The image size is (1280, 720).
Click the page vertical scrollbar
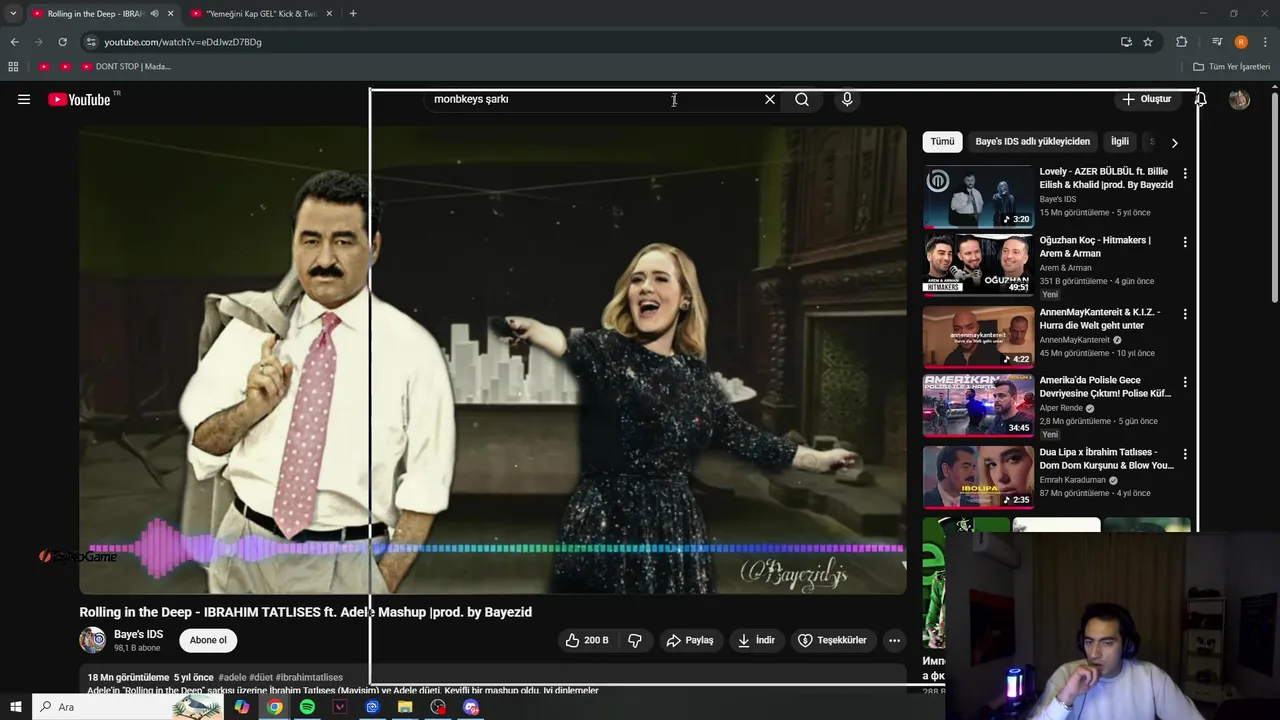tap(1274, 200)
